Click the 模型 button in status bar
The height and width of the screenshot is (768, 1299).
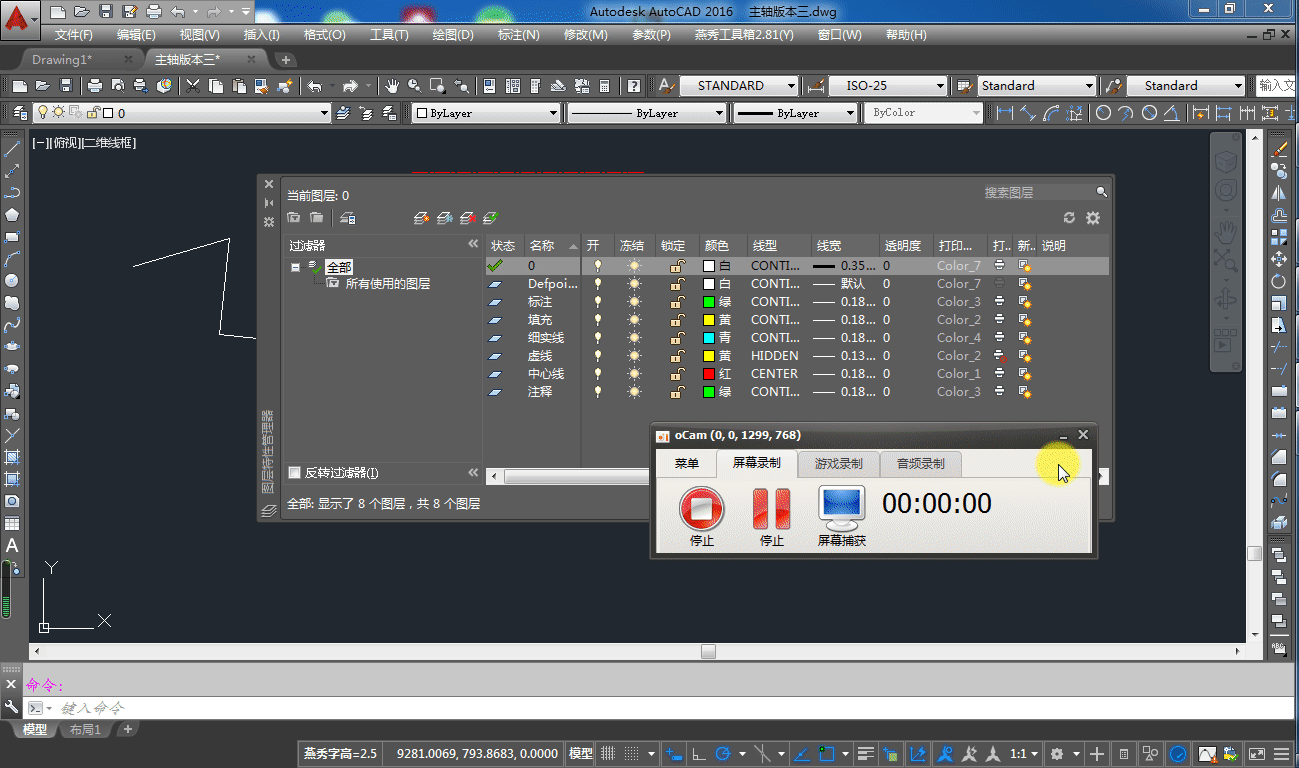(580, 754)
